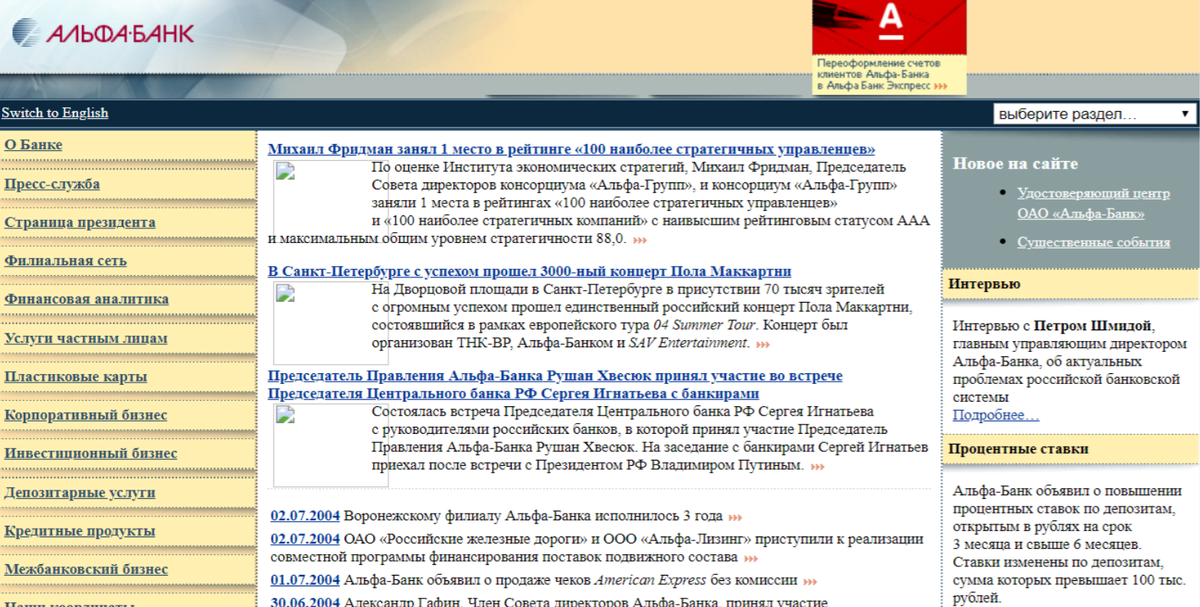1200x607 pixels.
Task: Open 'Удостоверяющий центр ОАО «Альфа-Банк»' link
Action: pyautogui.click(x=1093, y=202)
